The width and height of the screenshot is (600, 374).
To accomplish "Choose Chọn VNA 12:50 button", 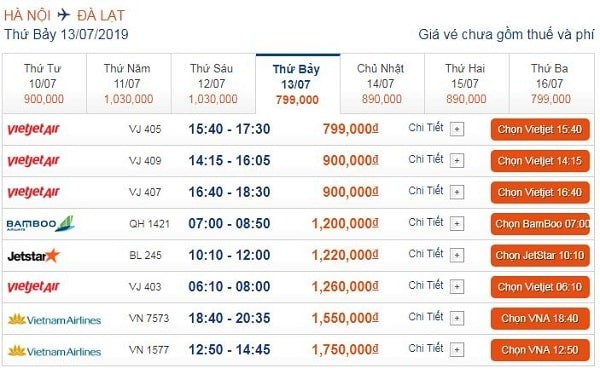I will coord(540,350).
